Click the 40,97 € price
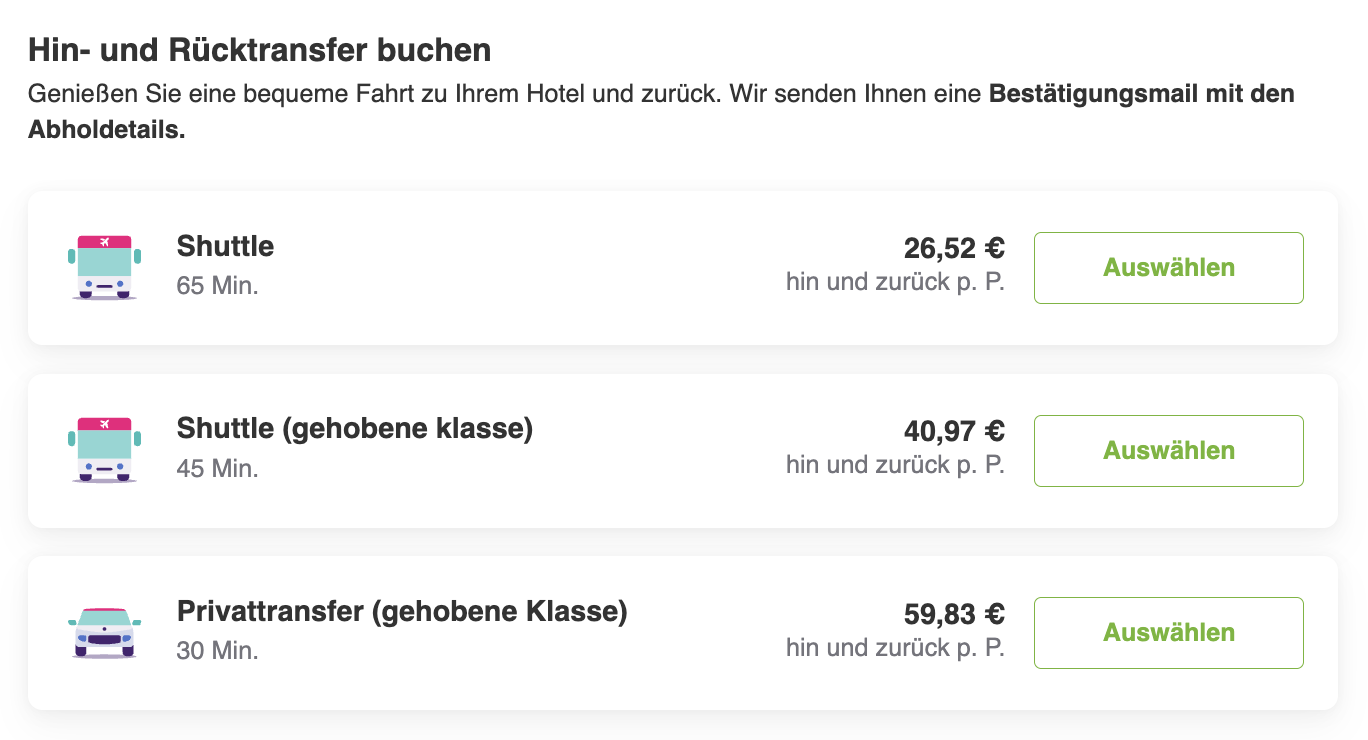This screenshot has height=740, width=1368. click(x=954, y=431)
